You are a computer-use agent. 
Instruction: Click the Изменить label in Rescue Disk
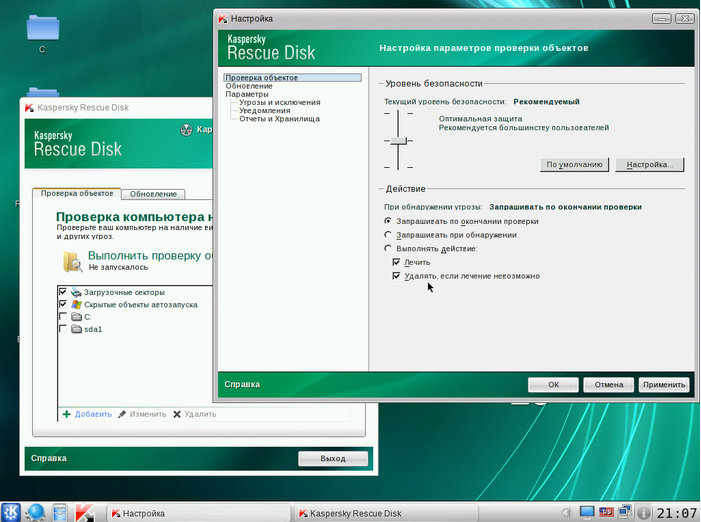point(148,414)
